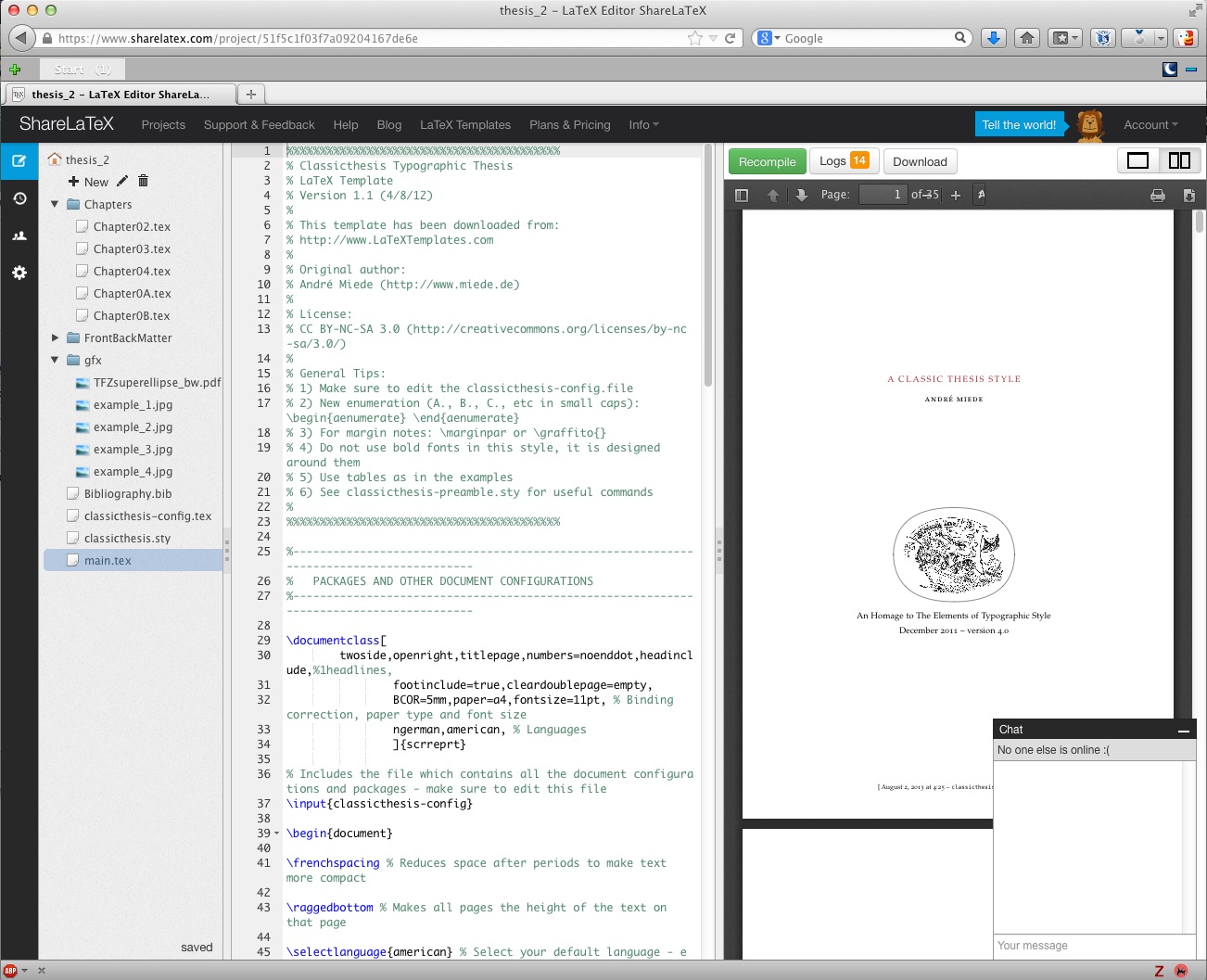Open LaTeX Templates in the navbar
This screenshot has height=980, width=1207.
click(x=464, y=125)
